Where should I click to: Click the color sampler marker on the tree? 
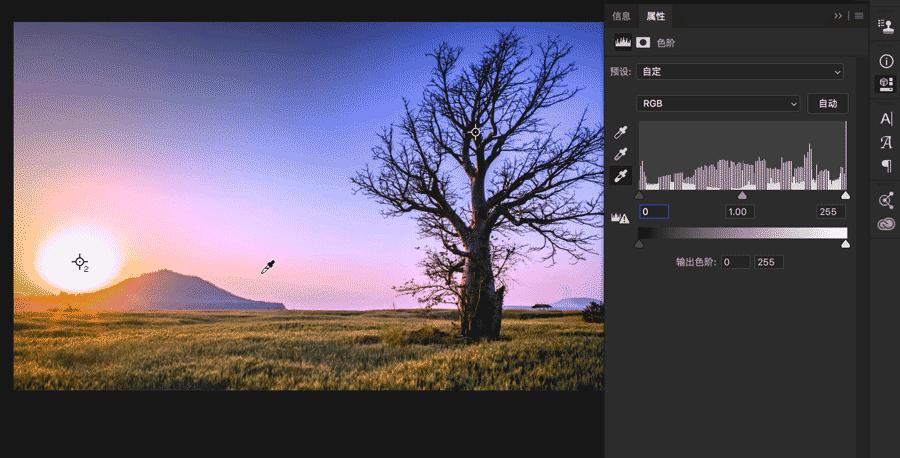[475, 133]
